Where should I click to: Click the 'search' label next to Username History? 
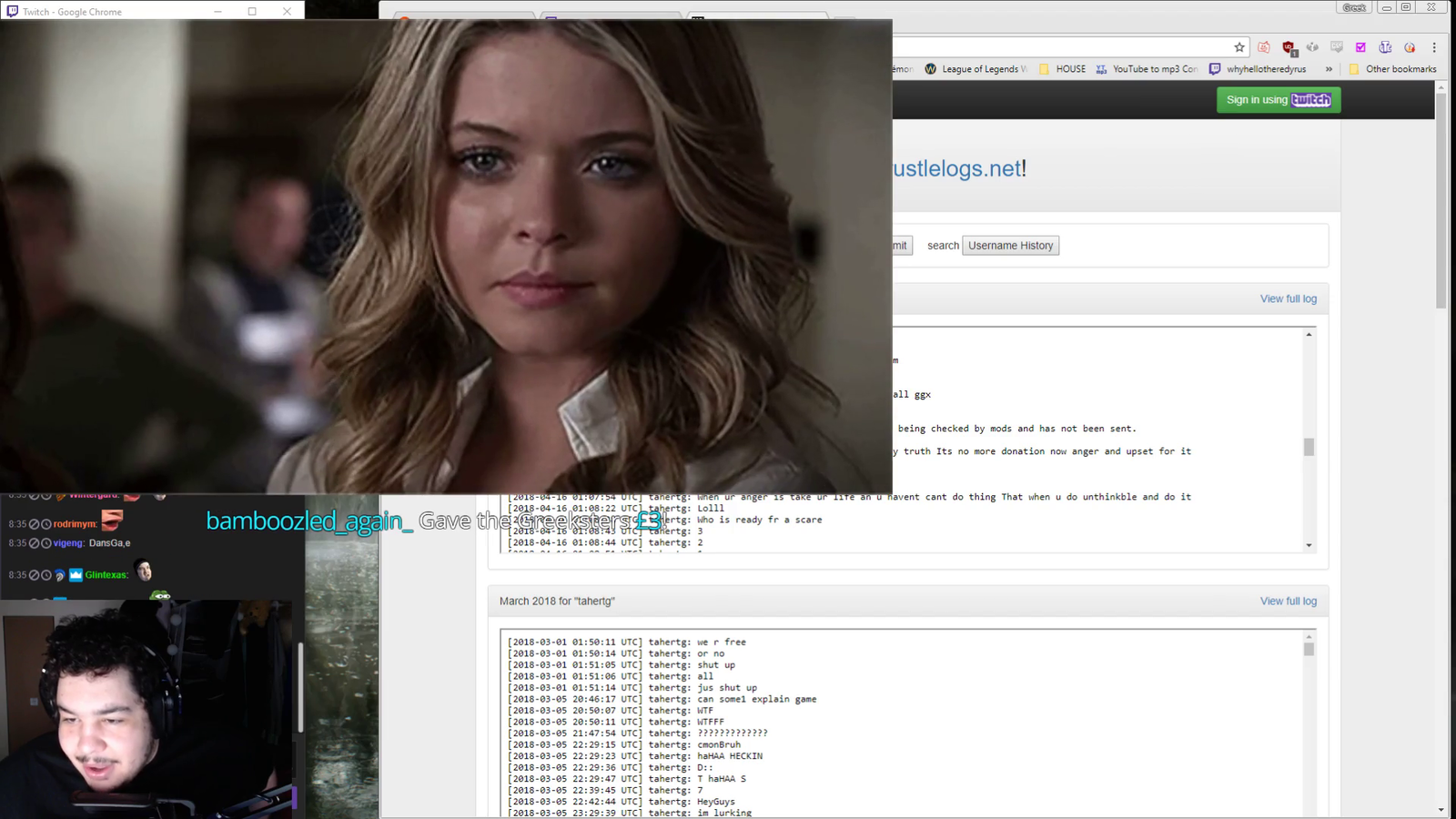point(943,246)
